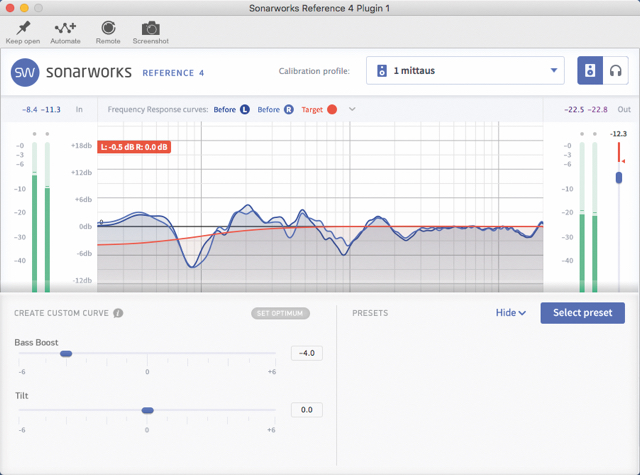Open the custom curve info icon
The height and width of the screenshot is (475, 640).
tap(118, 313)
